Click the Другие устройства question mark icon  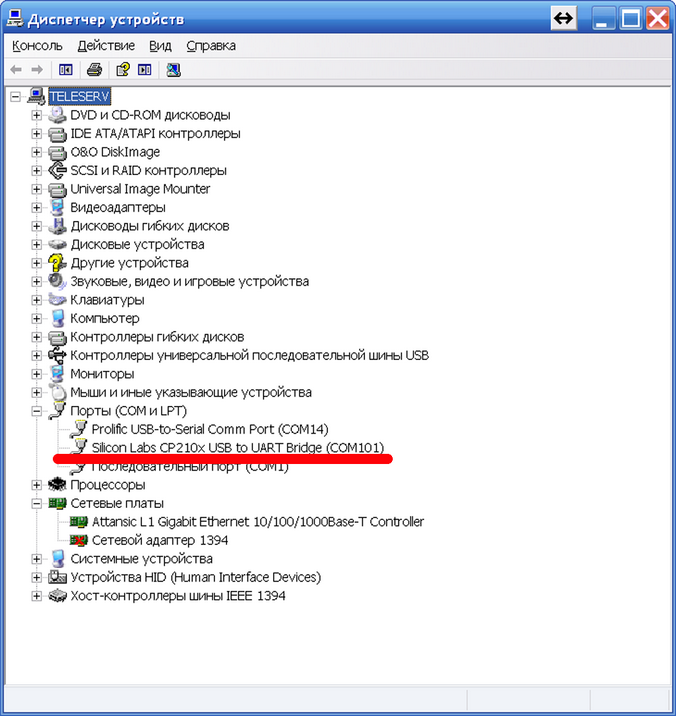57,263
